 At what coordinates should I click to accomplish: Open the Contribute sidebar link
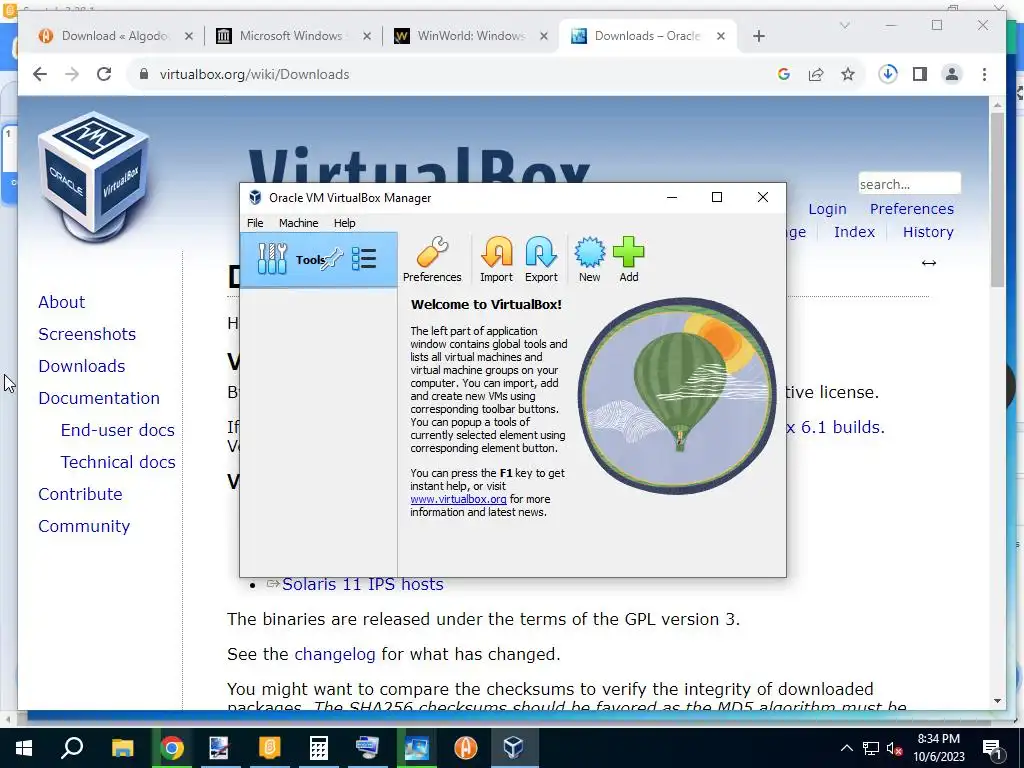coord(80,494)
